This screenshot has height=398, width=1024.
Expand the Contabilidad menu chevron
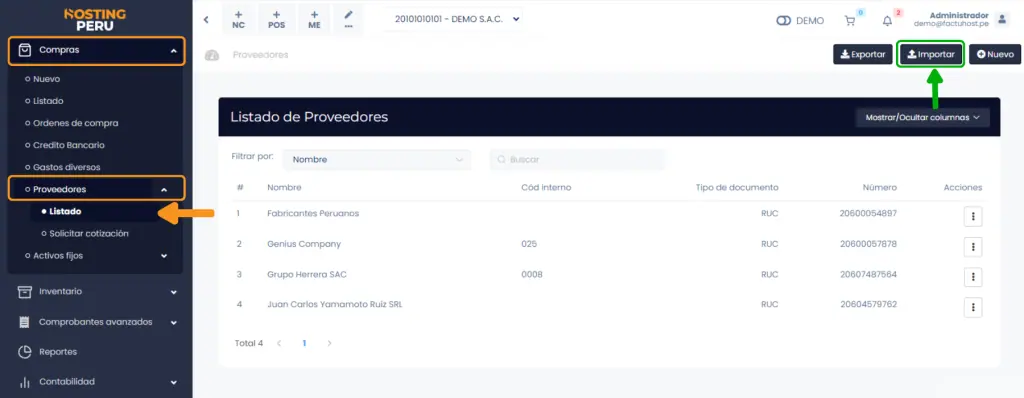[174, 382]
